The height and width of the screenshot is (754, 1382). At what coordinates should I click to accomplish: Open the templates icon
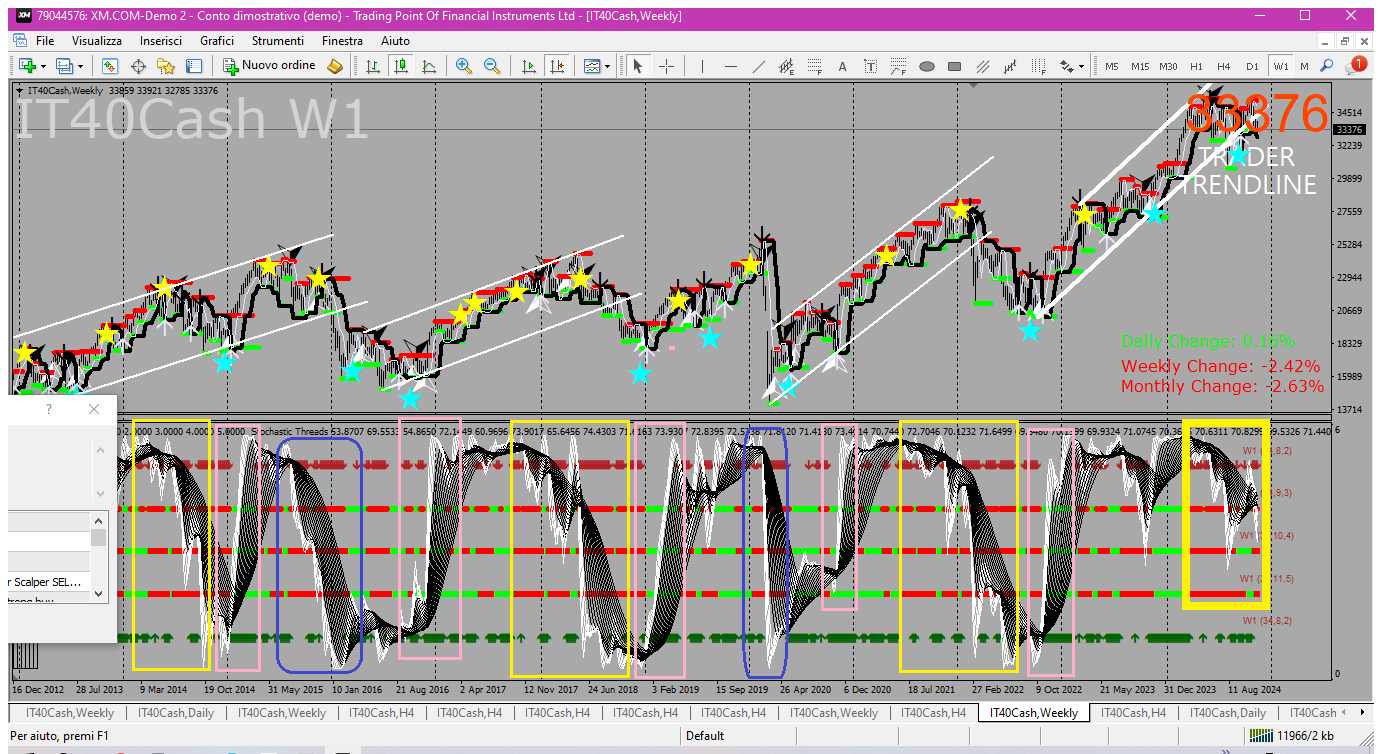click(x=592, y=66)
